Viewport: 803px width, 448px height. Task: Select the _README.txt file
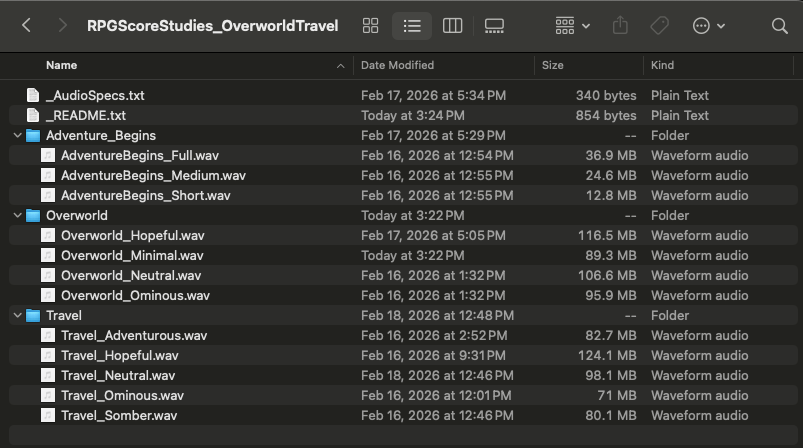(85, 115)
